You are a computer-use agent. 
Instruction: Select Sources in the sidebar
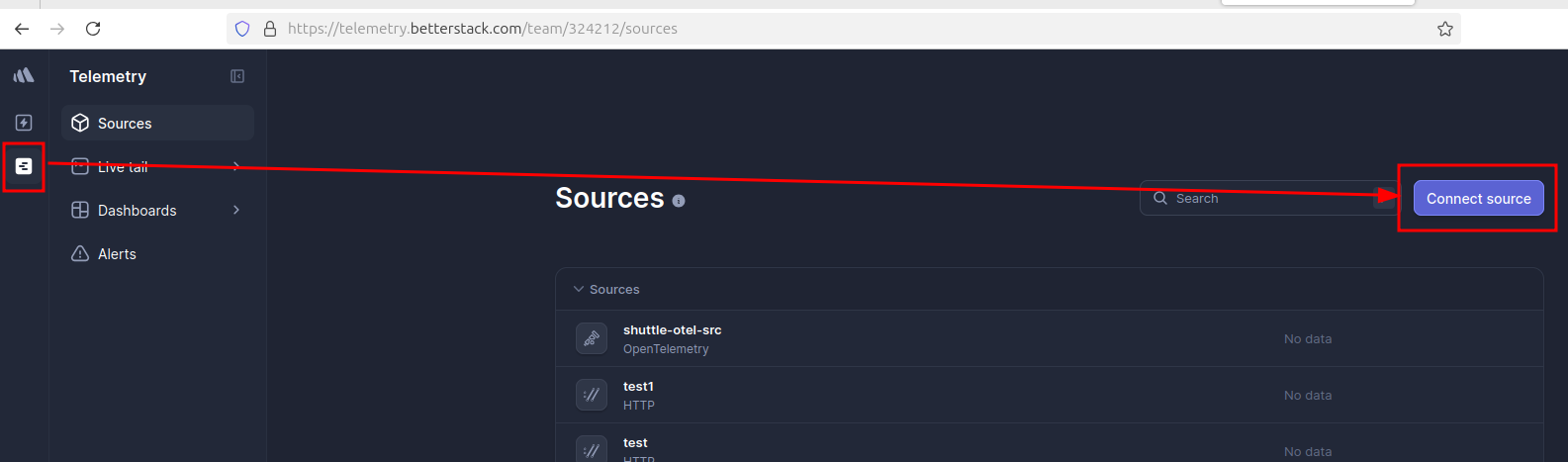[x=125, y=124]
